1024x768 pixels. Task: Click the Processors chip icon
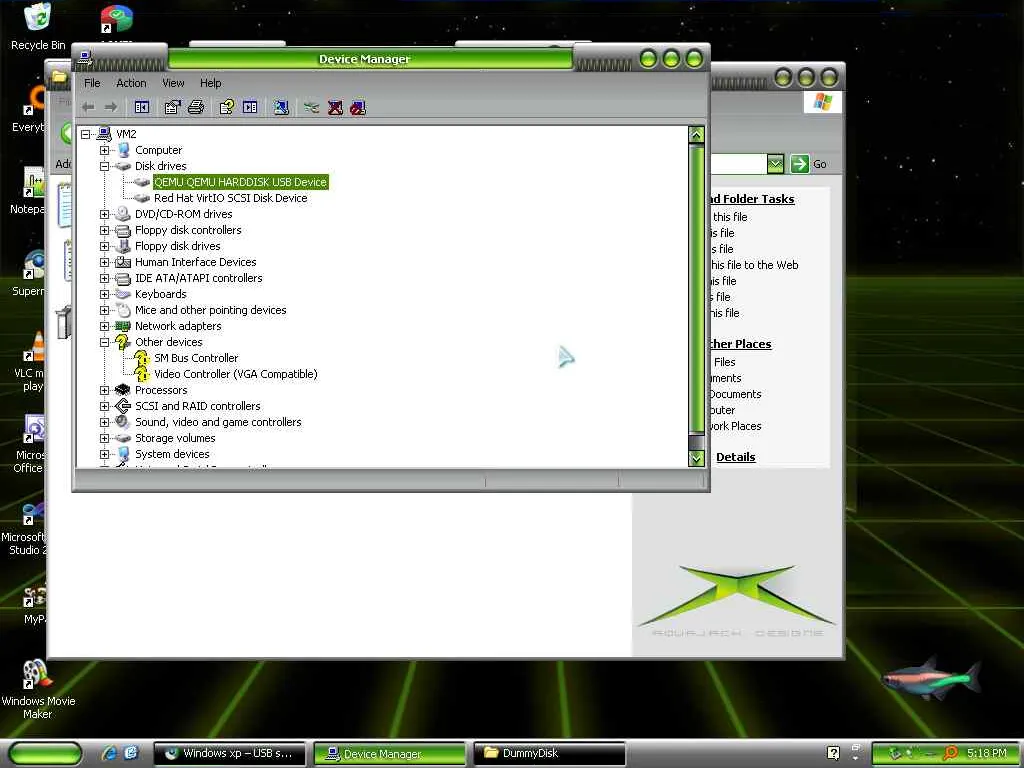(x=123, y=390)
